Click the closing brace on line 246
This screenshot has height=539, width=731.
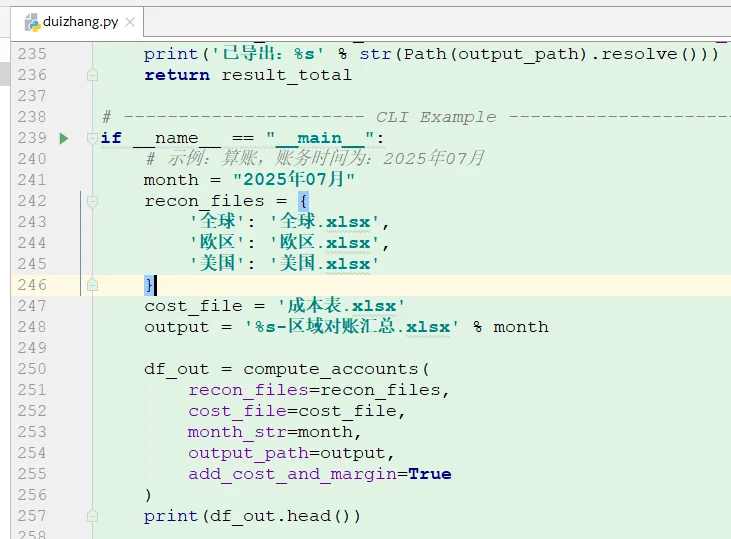pyautogui.click(x=149, y=285)
